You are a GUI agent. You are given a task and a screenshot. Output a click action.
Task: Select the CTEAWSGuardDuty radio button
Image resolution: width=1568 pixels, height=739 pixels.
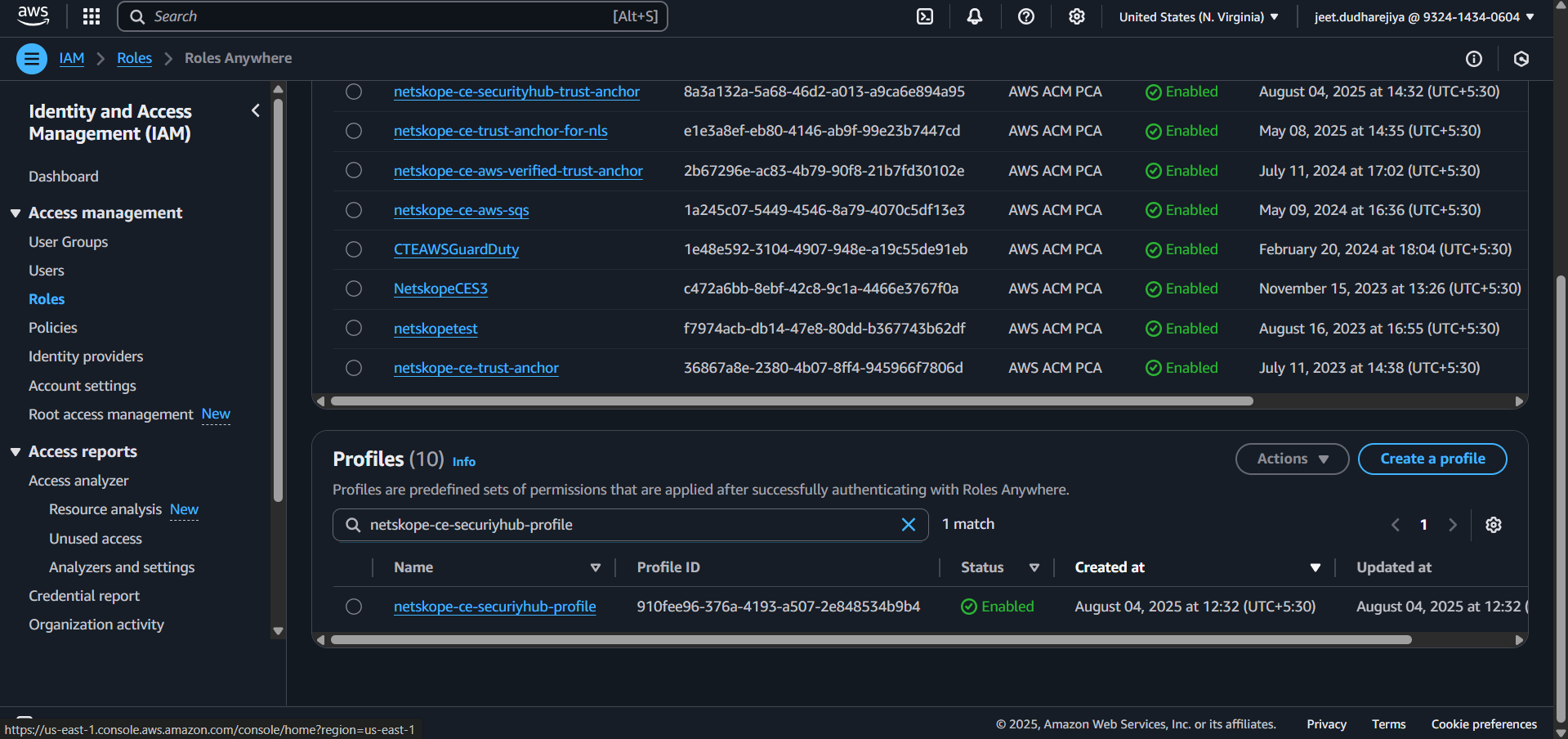pyautogui.click(x=354, y=249)
